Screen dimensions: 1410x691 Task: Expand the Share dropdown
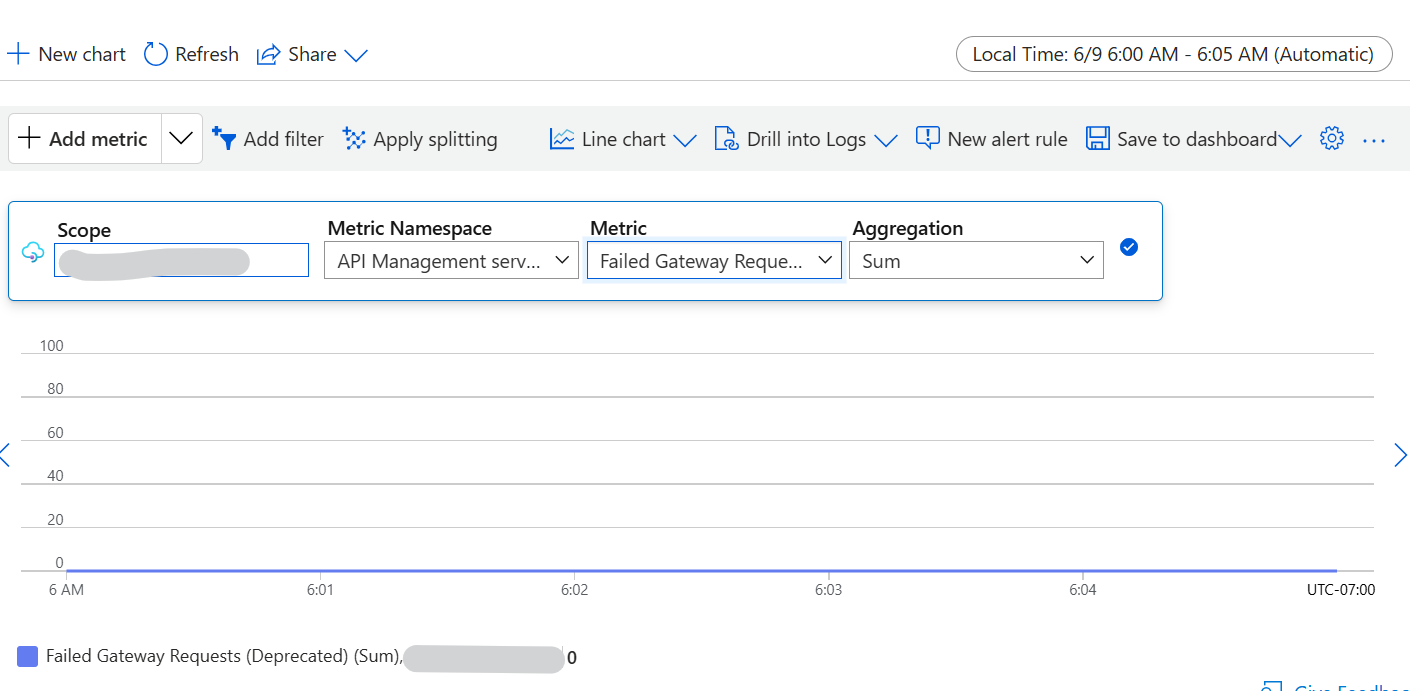point(357,55)
